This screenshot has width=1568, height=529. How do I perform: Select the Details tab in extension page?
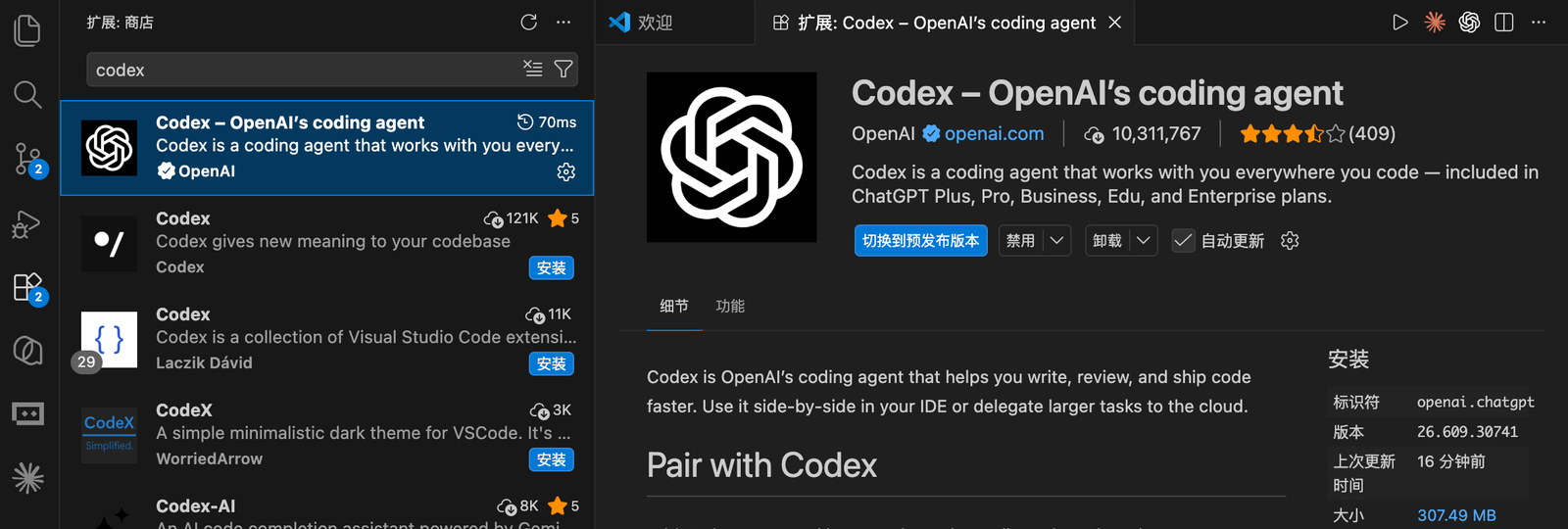tap(674, 306)
